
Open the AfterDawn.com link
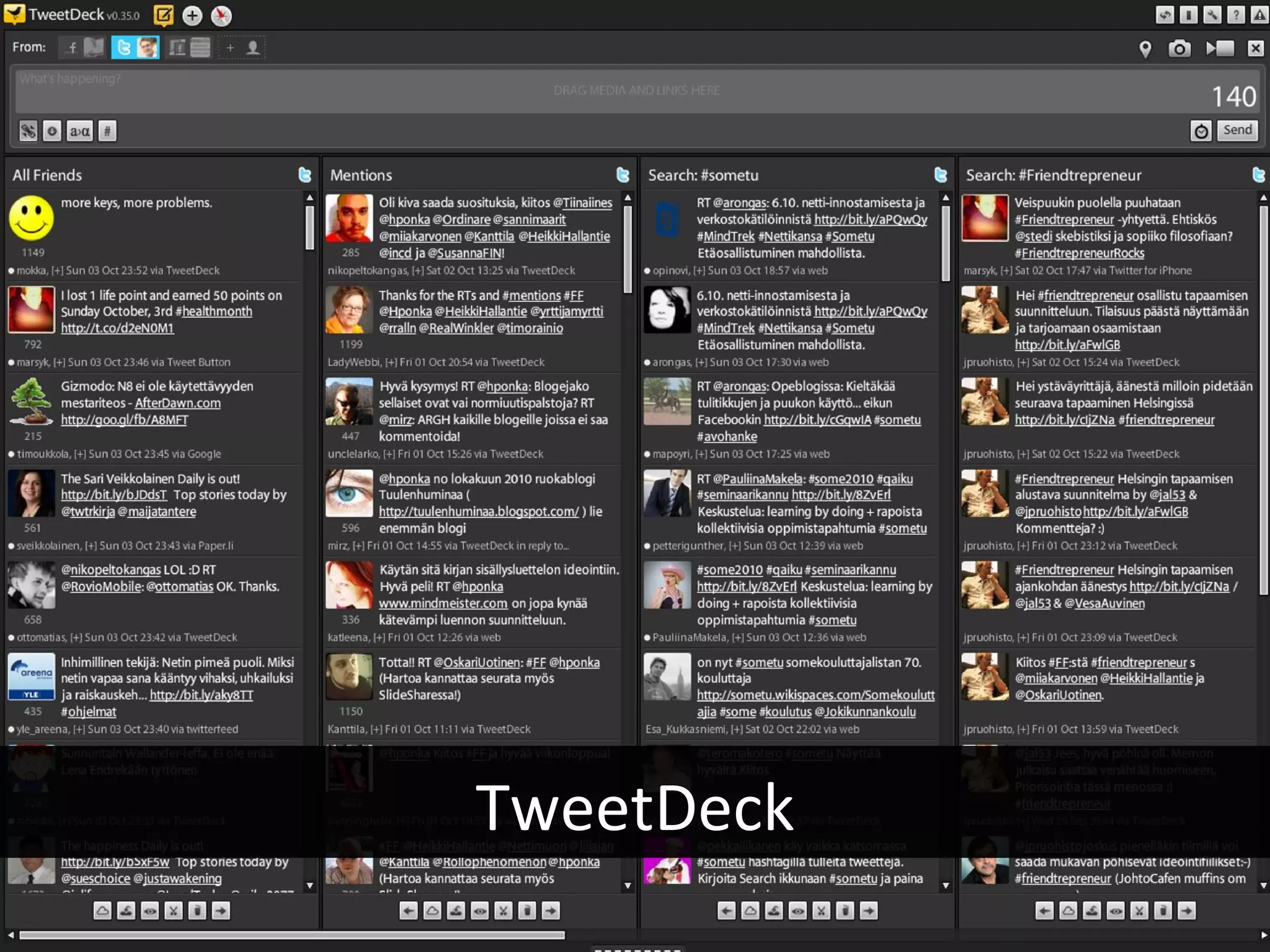(178, 403)
